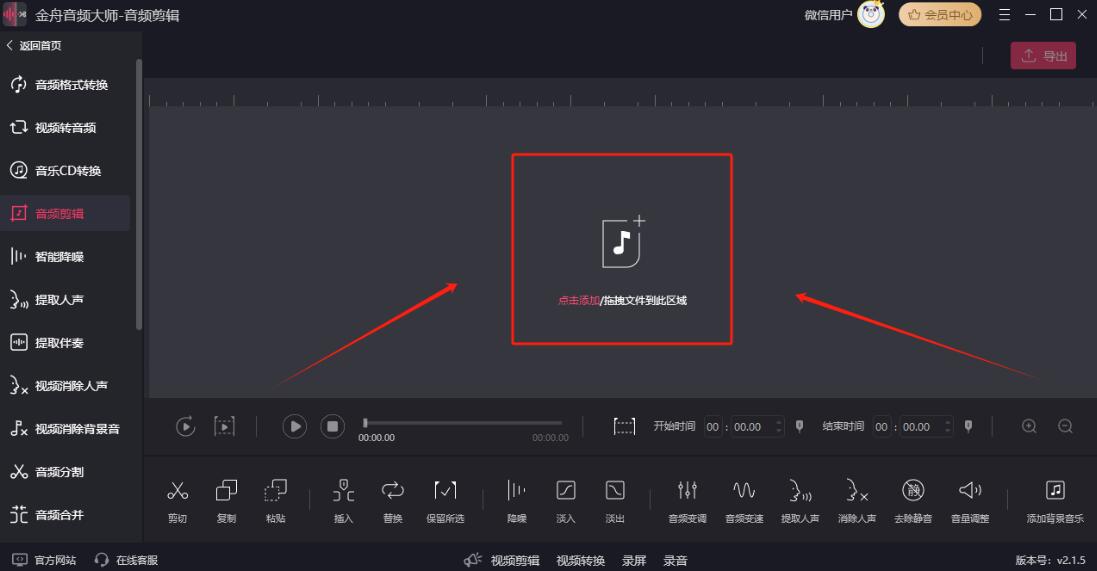Click the marker pin next to 开始时间

pos(800,426)
